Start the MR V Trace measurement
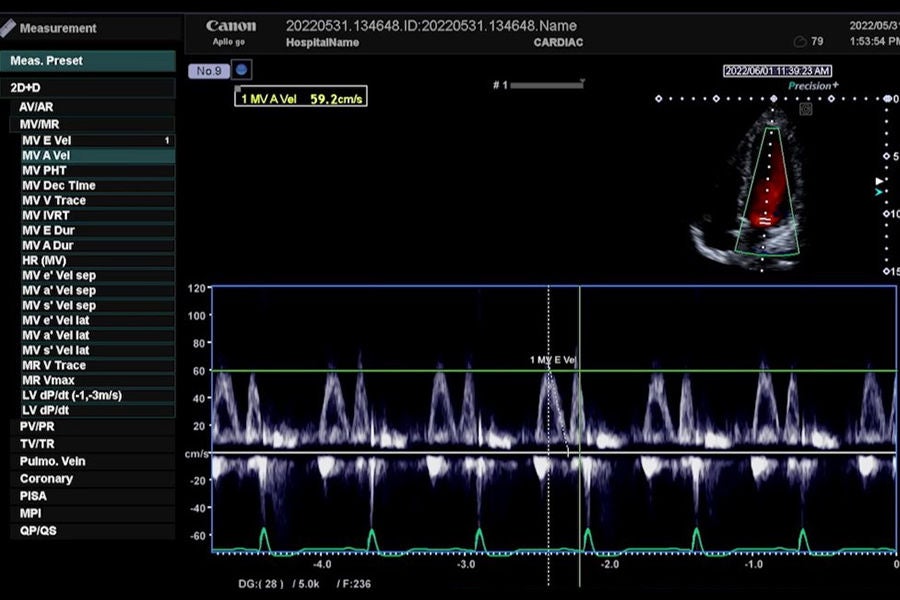The image size is (900, 600). (98, 365)
